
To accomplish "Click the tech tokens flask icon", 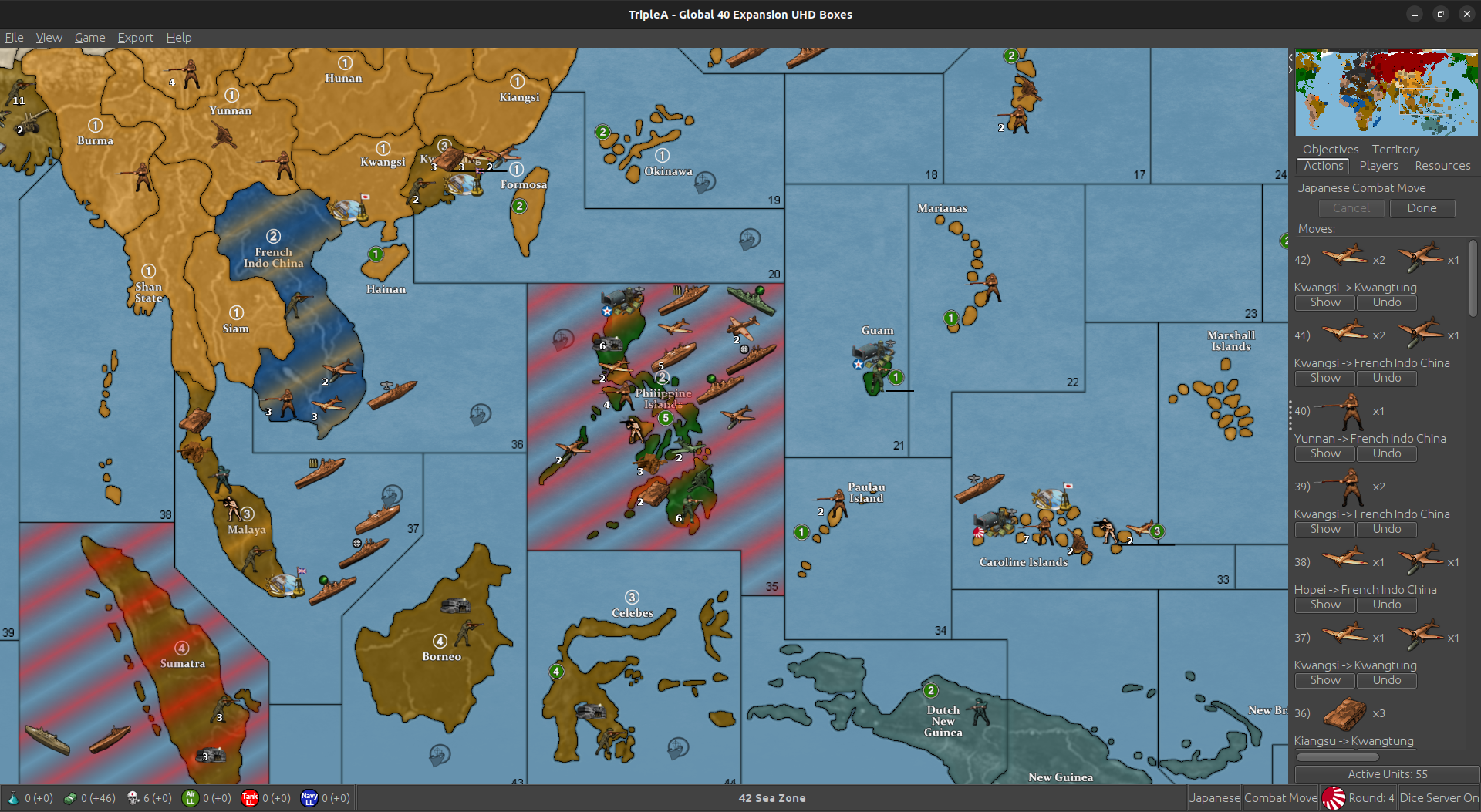I will tap(13, 798).
